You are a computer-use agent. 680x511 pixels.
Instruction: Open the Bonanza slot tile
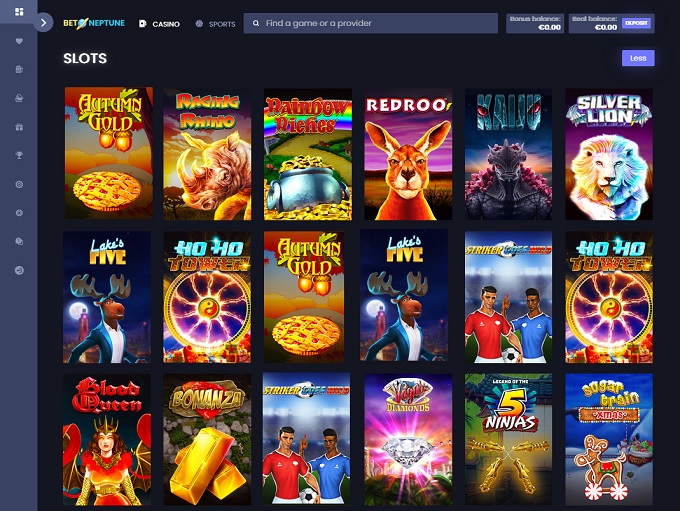[208, 439]
